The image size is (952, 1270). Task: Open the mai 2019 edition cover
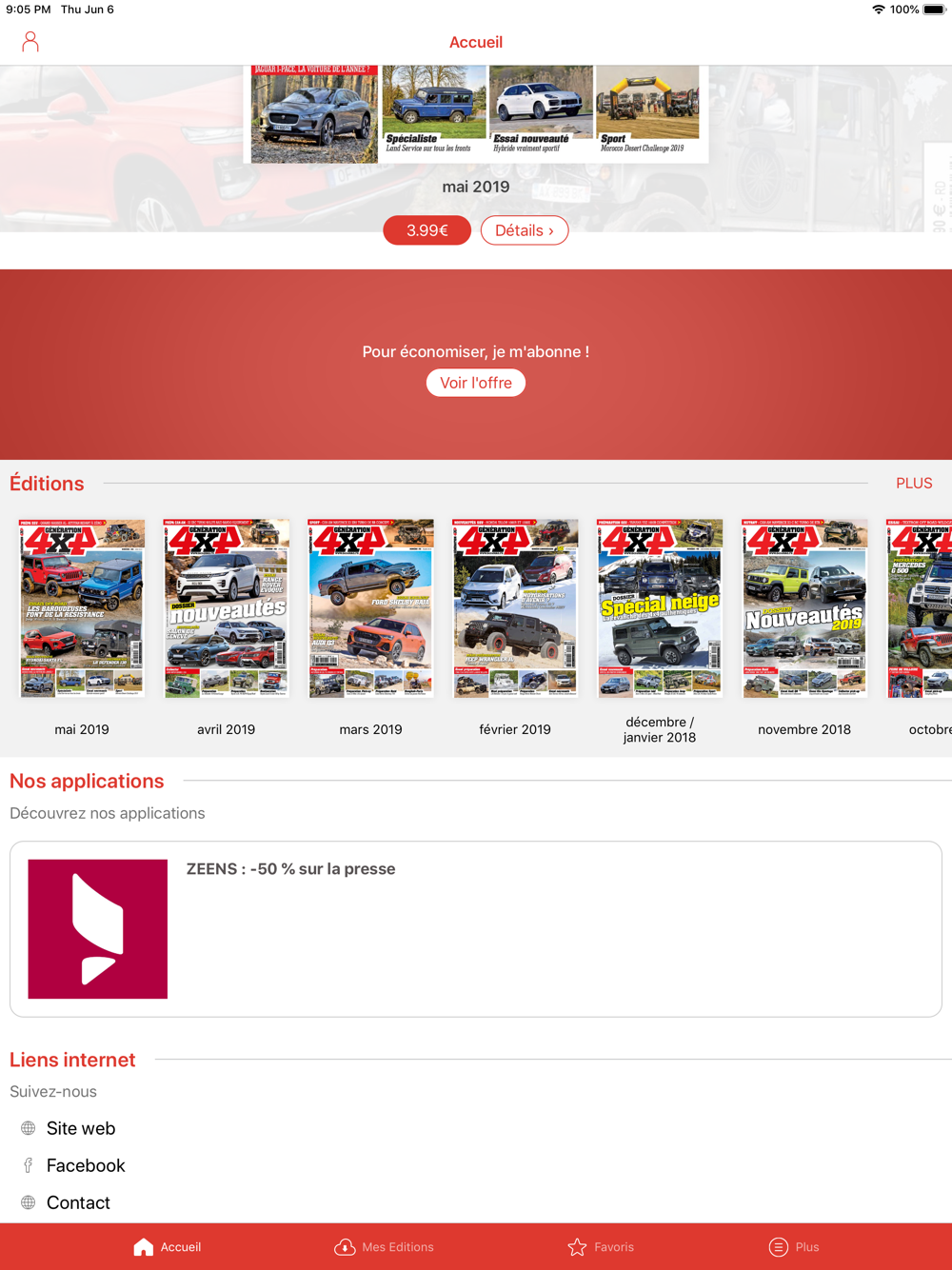(82, 608)
